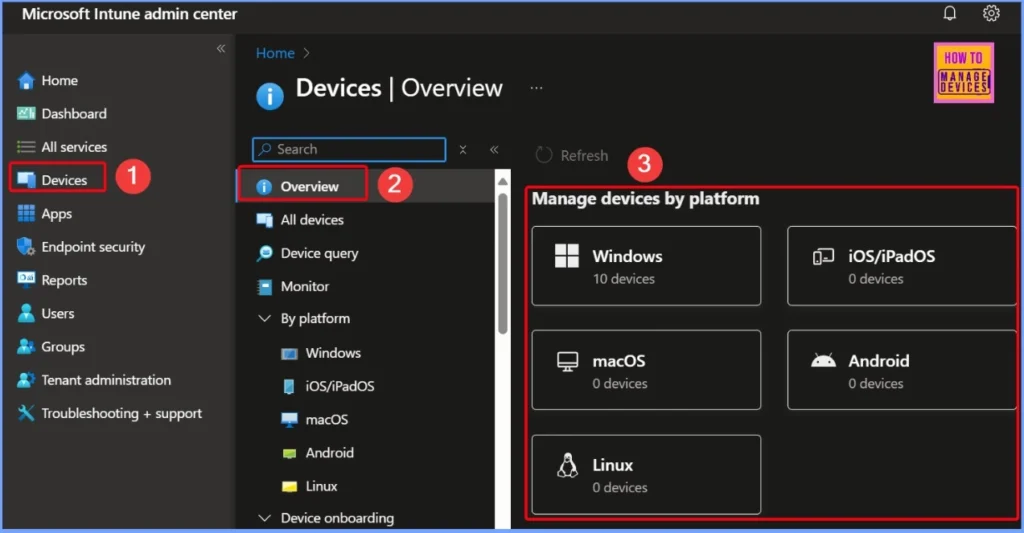Click 'Manage devices by platform' heading

[645, 199]
